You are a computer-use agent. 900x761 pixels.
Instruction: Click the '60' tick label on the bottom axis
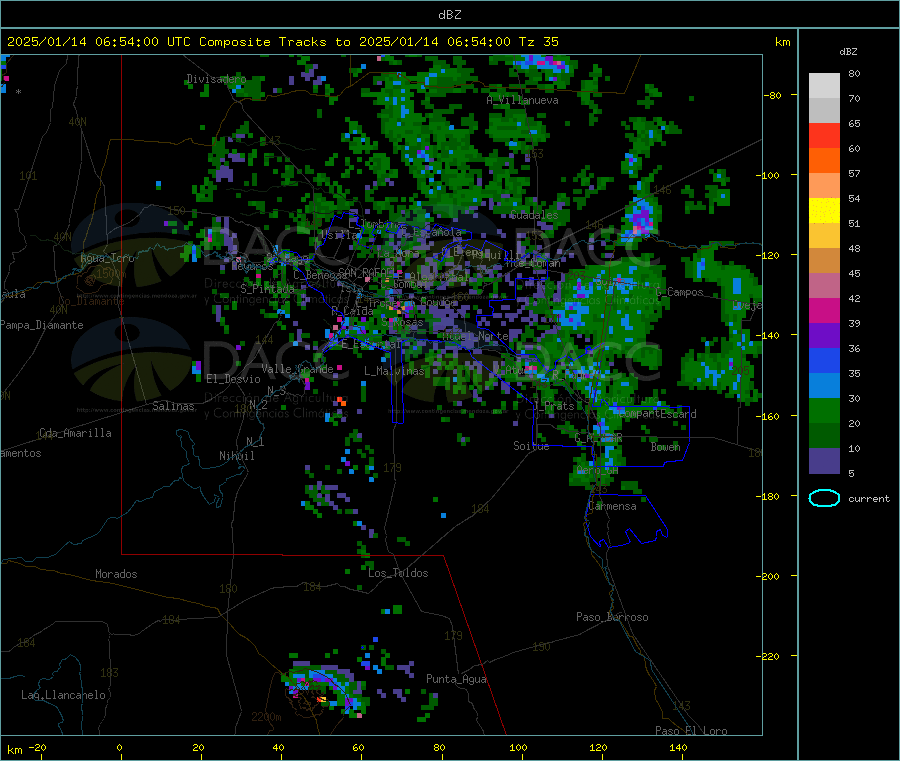coord(359,748)
